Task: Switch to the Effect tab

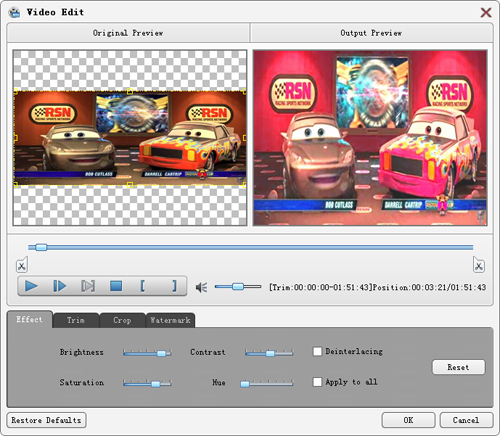Action: point(30,319)
